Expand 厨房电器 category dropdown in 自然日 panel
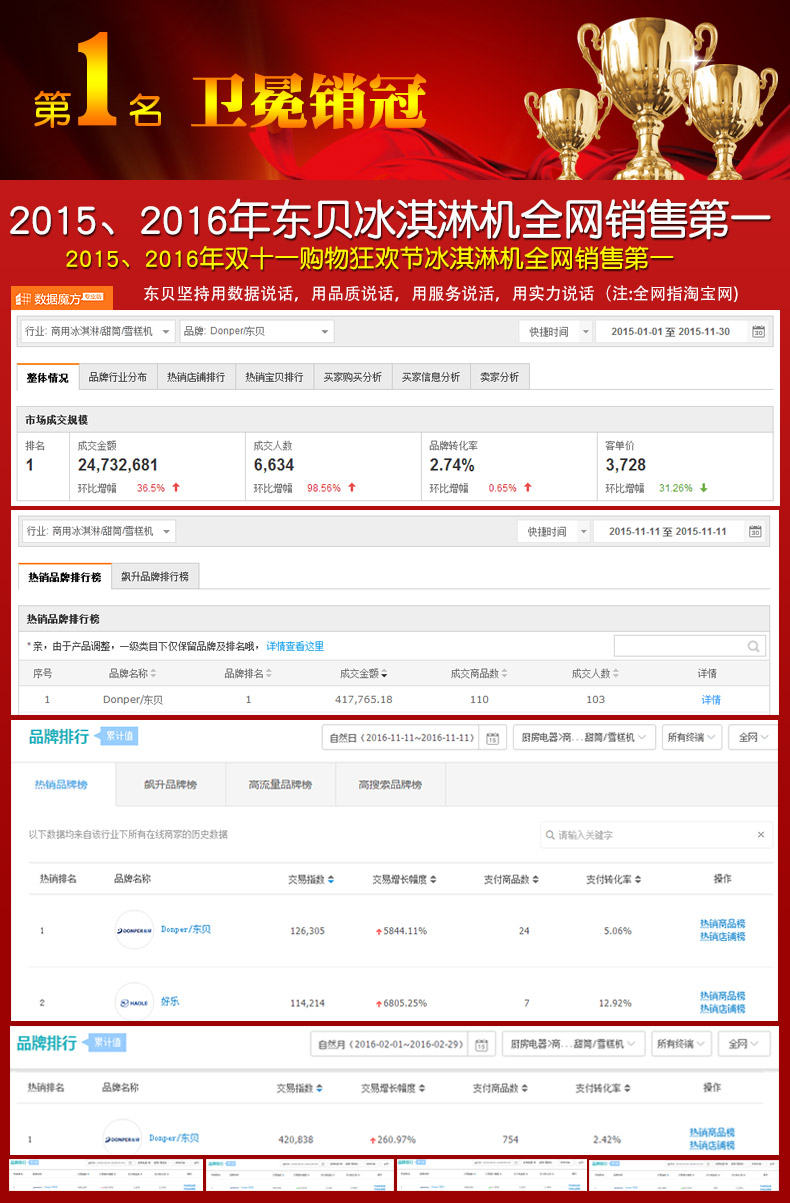This screenshot has height=1203, width=790. [x=585, y=738]
